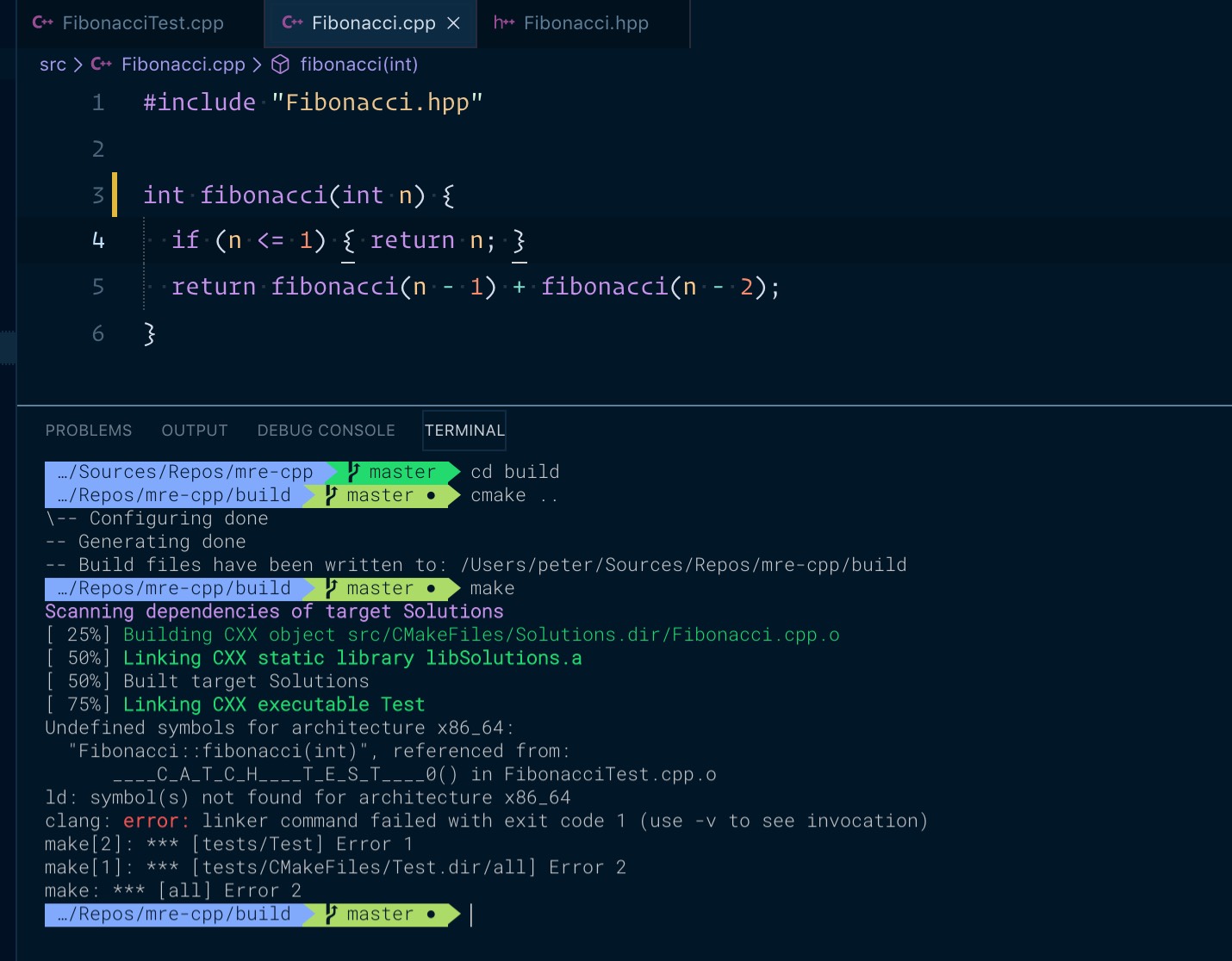Viewport: 1232px width, 961px height.
Task: Click the symbol cube icon beside fibonacci(int) breadcrumb
Action: click(x=279, y=65)
